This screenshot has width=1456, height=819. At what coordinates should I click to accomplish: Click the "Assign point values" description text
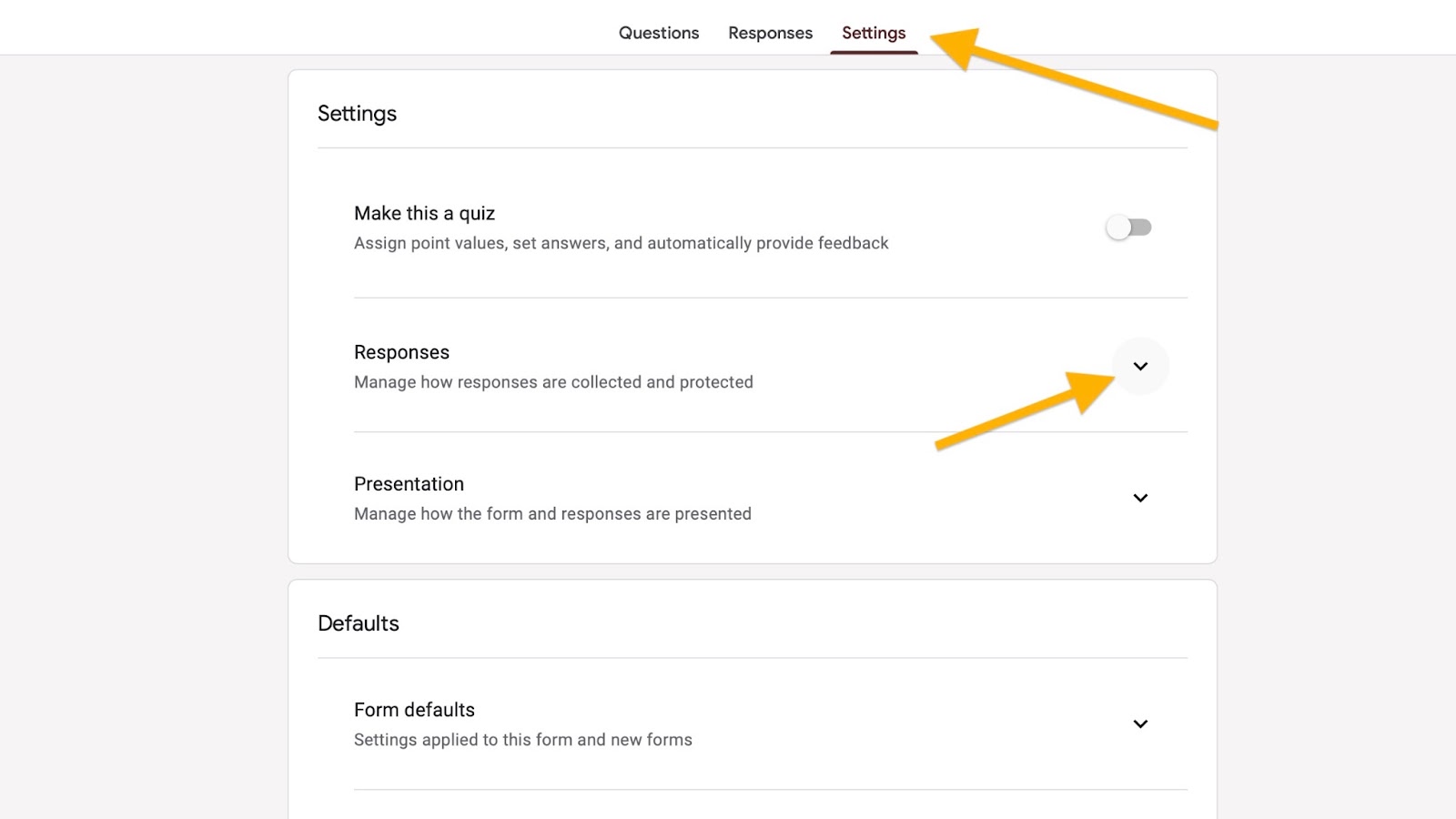click(621, 243)
